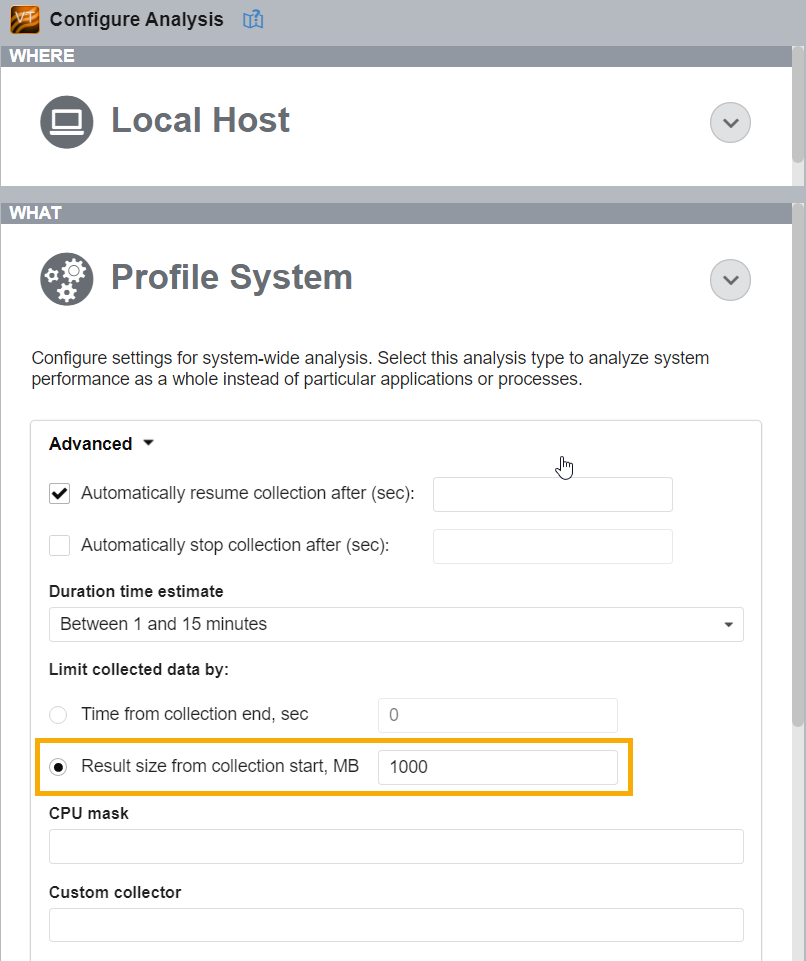
Task: Click the WHAT pane vertical scrollbar
Action: (x=798, y=500)
